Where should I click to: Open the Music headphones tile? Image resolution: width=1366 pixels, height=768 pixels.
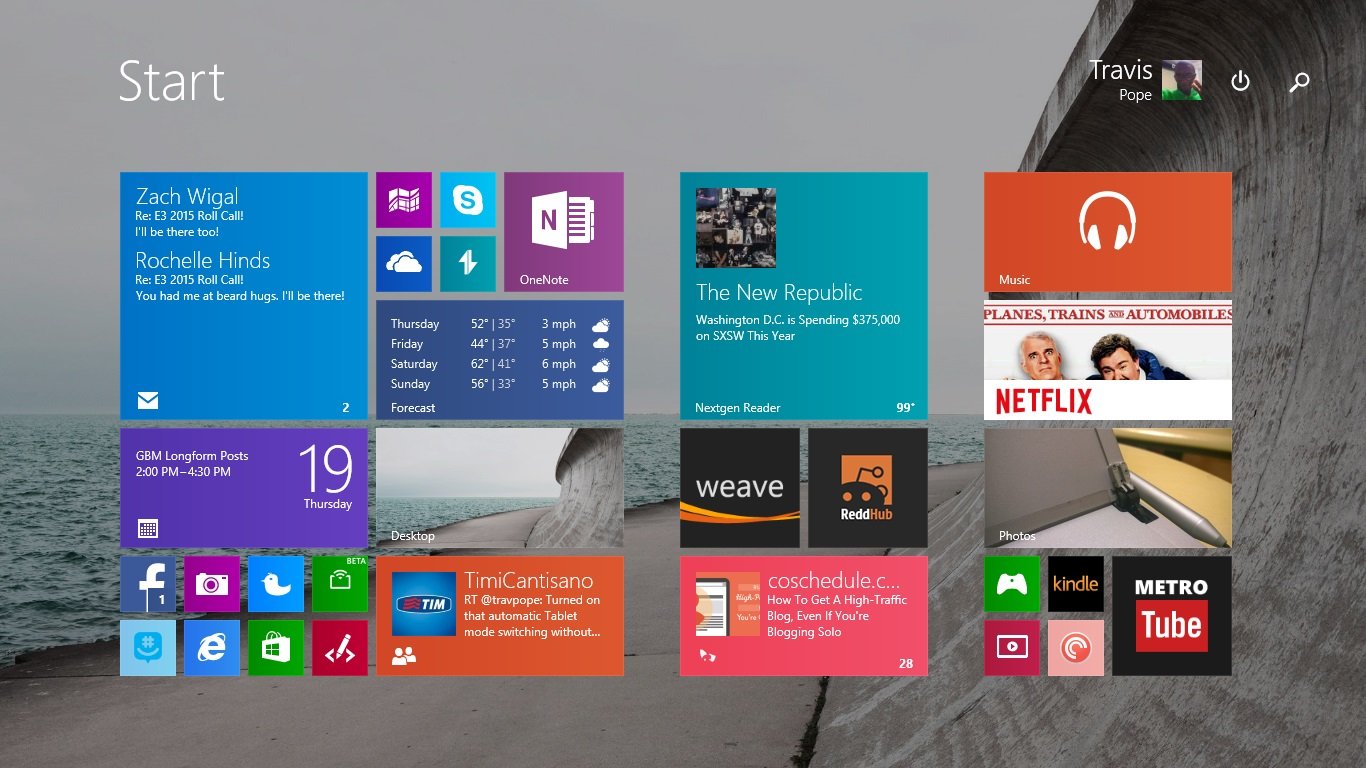point(1108,232)
